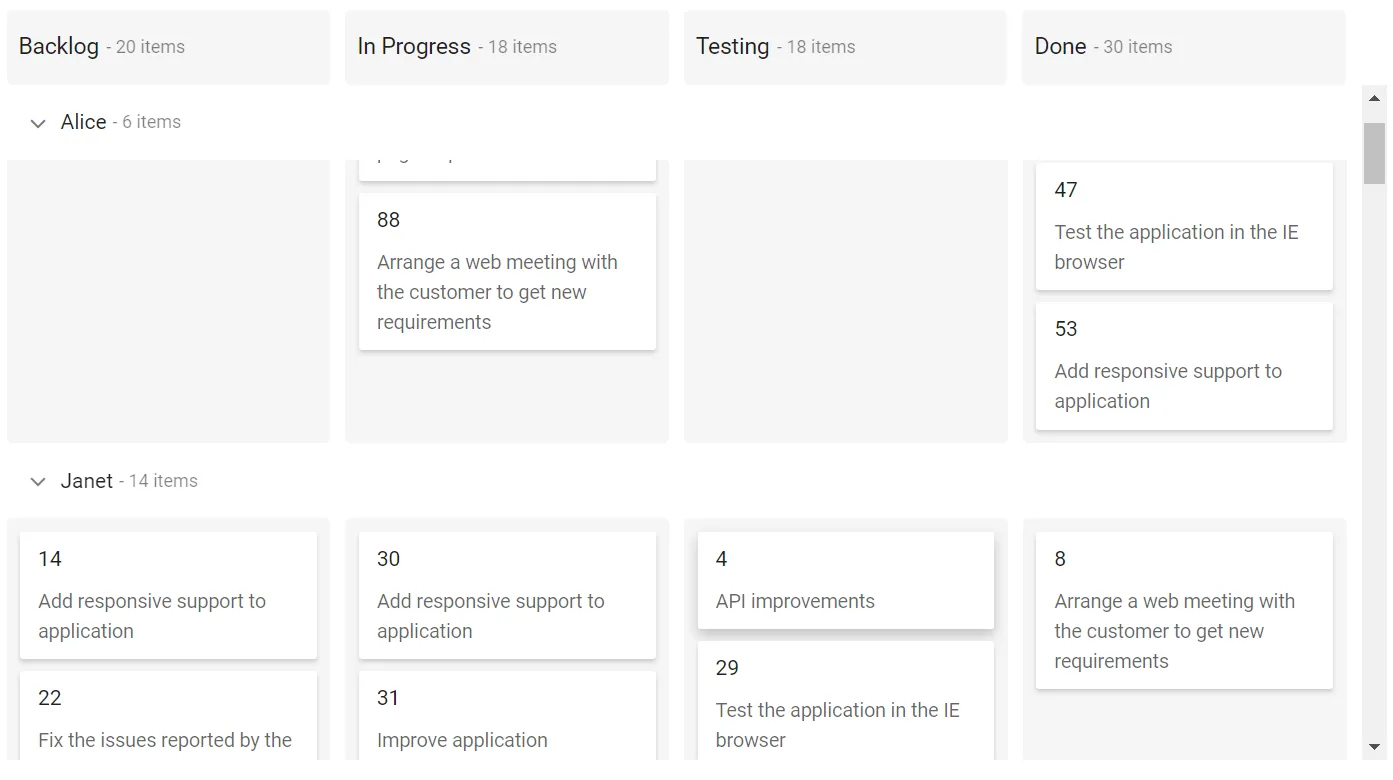
Task: Click the "6 items" Alice count
Action: (x=151, y=122)
